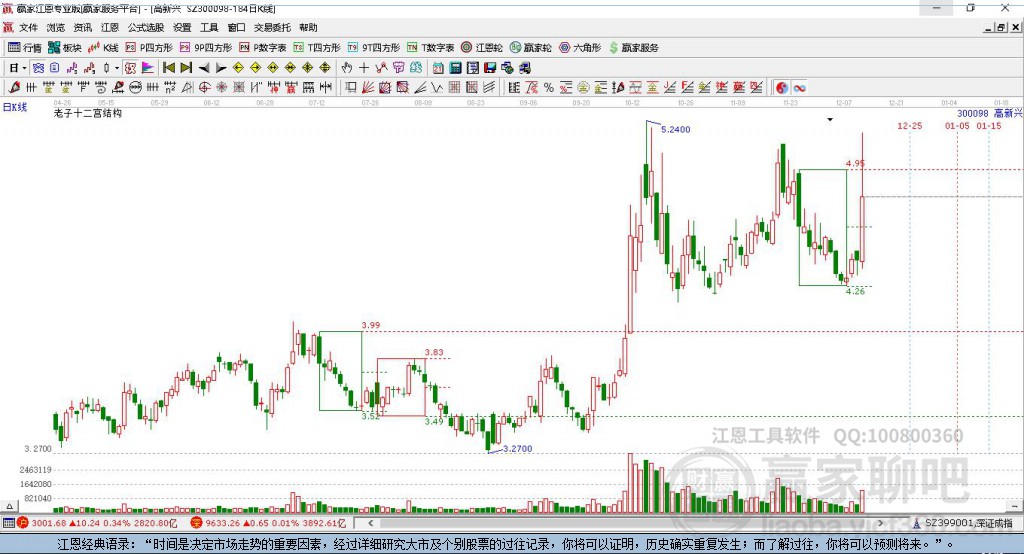Jump to first bar with skip-start icon

pyautogui.click(x=168, y=68)
